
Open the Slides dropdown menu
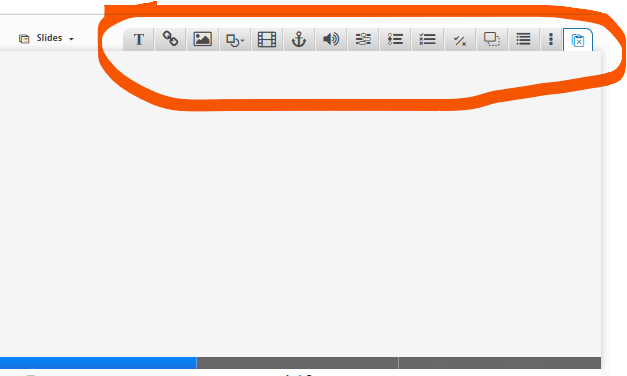pos(46,38)
